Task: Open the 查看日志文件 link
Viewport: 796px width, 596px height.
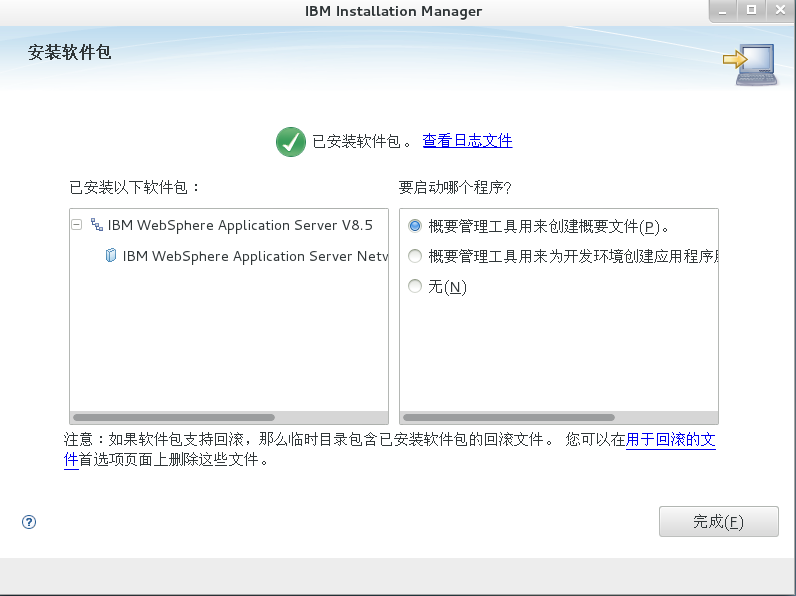Action: (x=467, y=141)
